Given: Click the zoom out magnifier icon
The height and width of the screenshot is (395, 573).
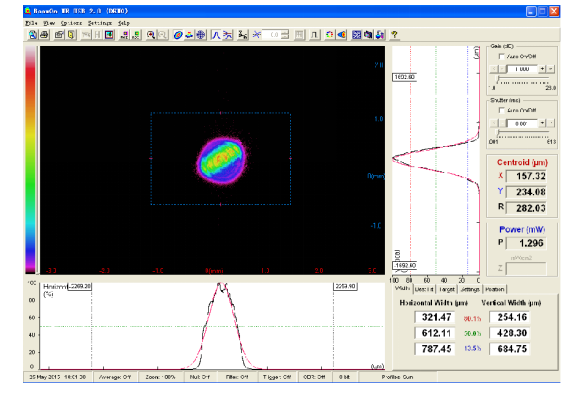Looking at the screenshot, I should (x=162, y=35).
